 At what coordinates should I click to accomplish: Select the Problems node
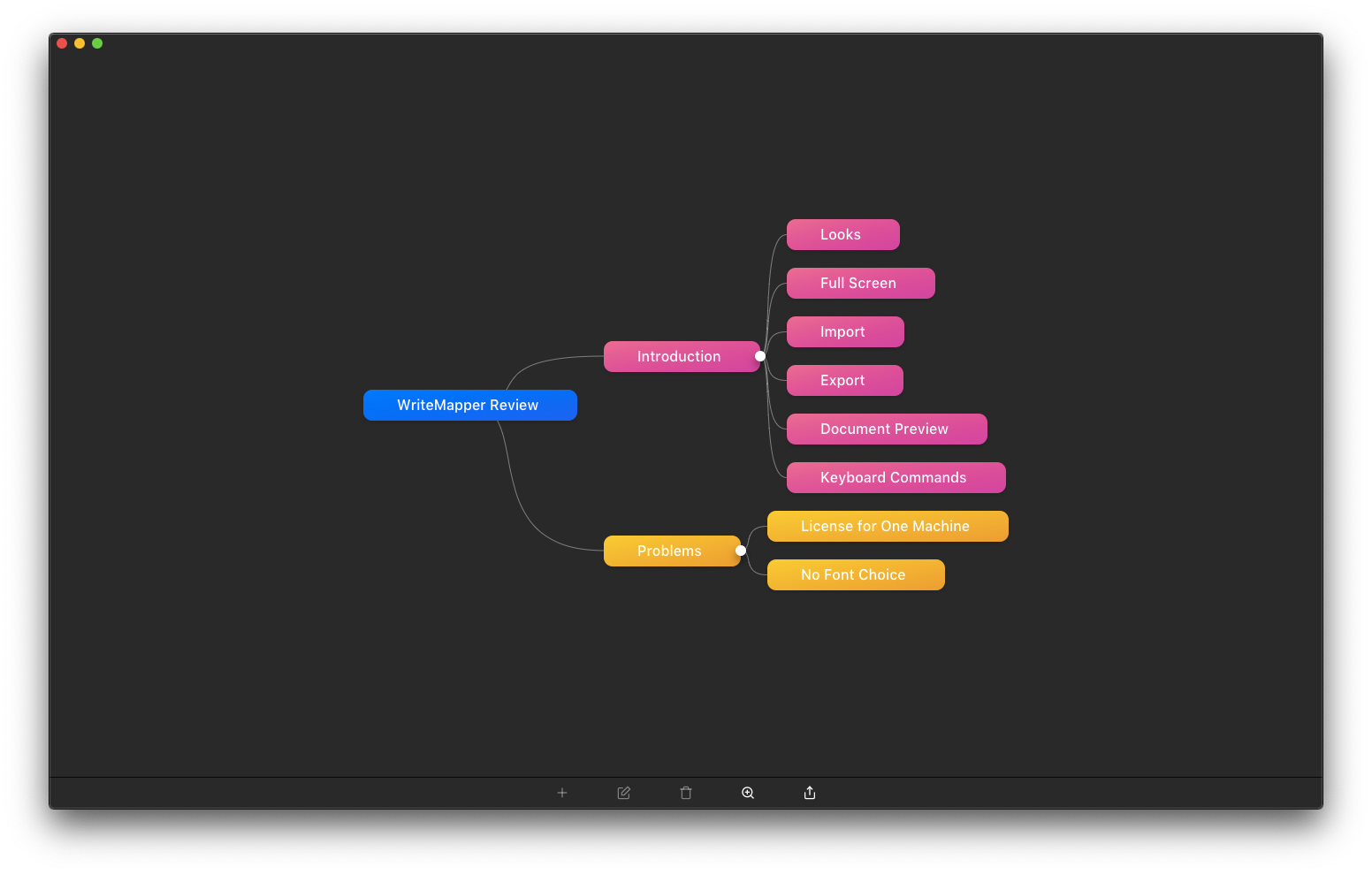[x=672, y=551]
